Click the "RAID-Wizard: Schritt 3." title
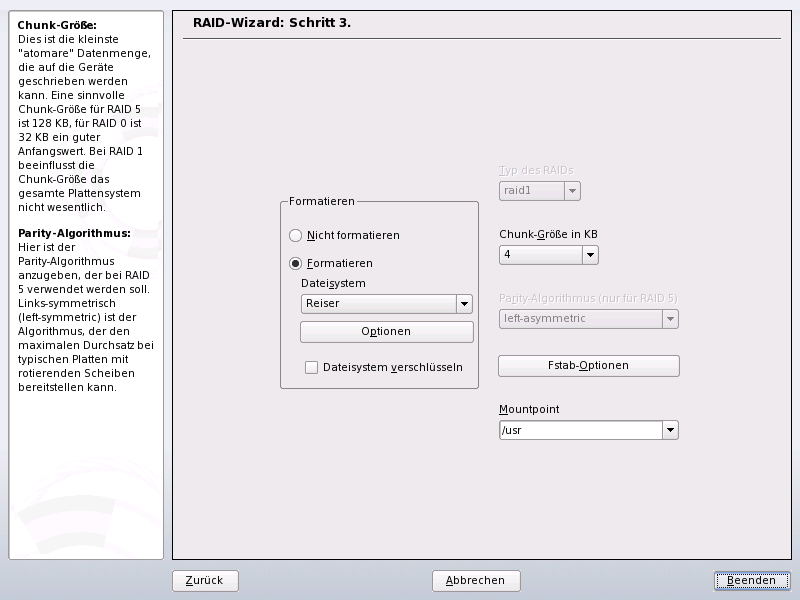Viewport: 800px width, 600px height. (270, 22)
